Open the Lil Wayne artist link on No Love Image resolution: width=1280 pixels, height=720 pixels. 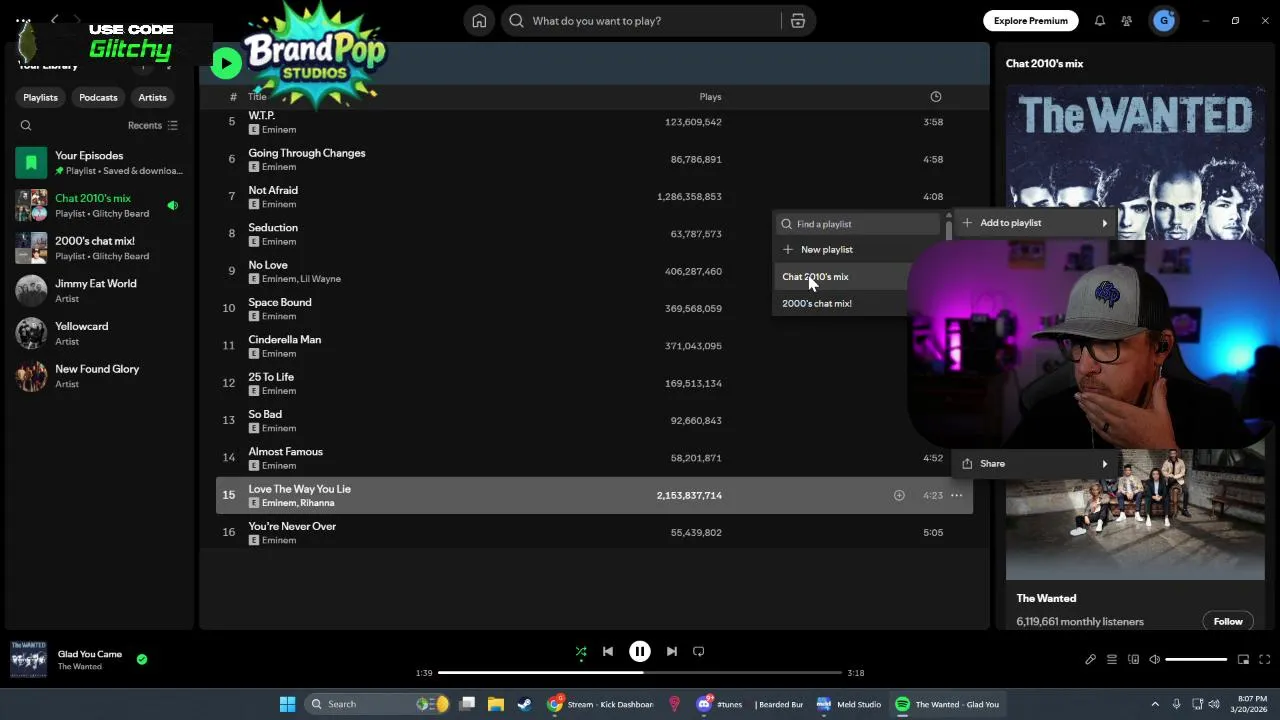[x=321, y=279]
